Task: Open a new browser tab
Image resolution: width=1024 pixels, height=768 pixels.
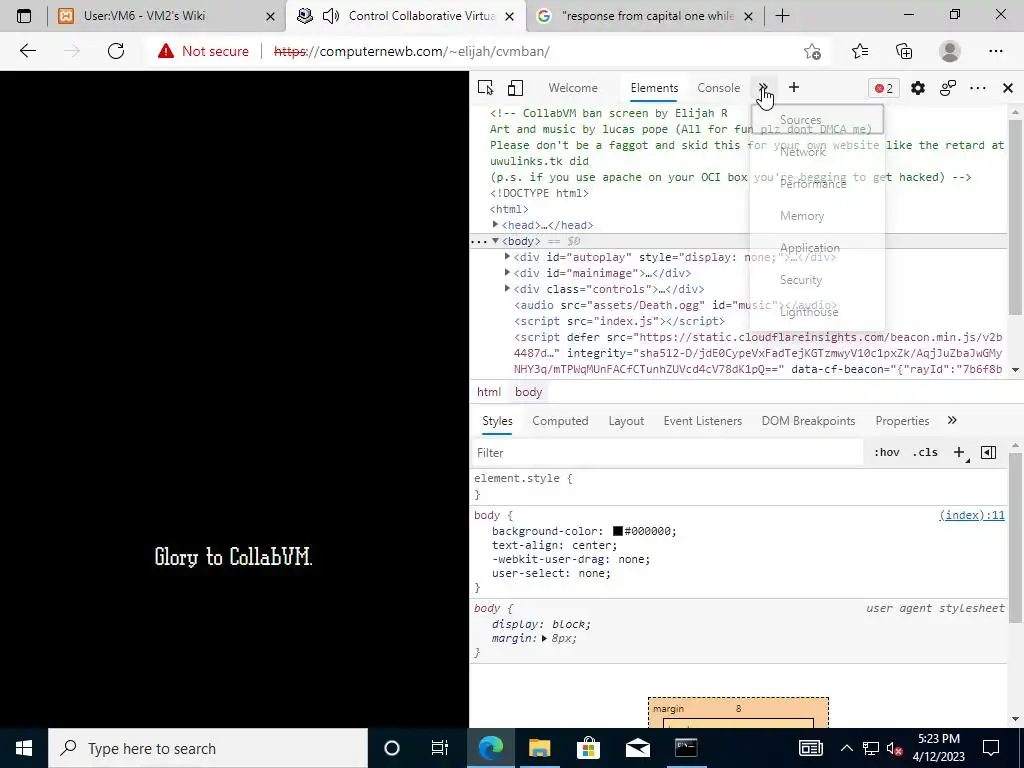Action: (782, 16)
